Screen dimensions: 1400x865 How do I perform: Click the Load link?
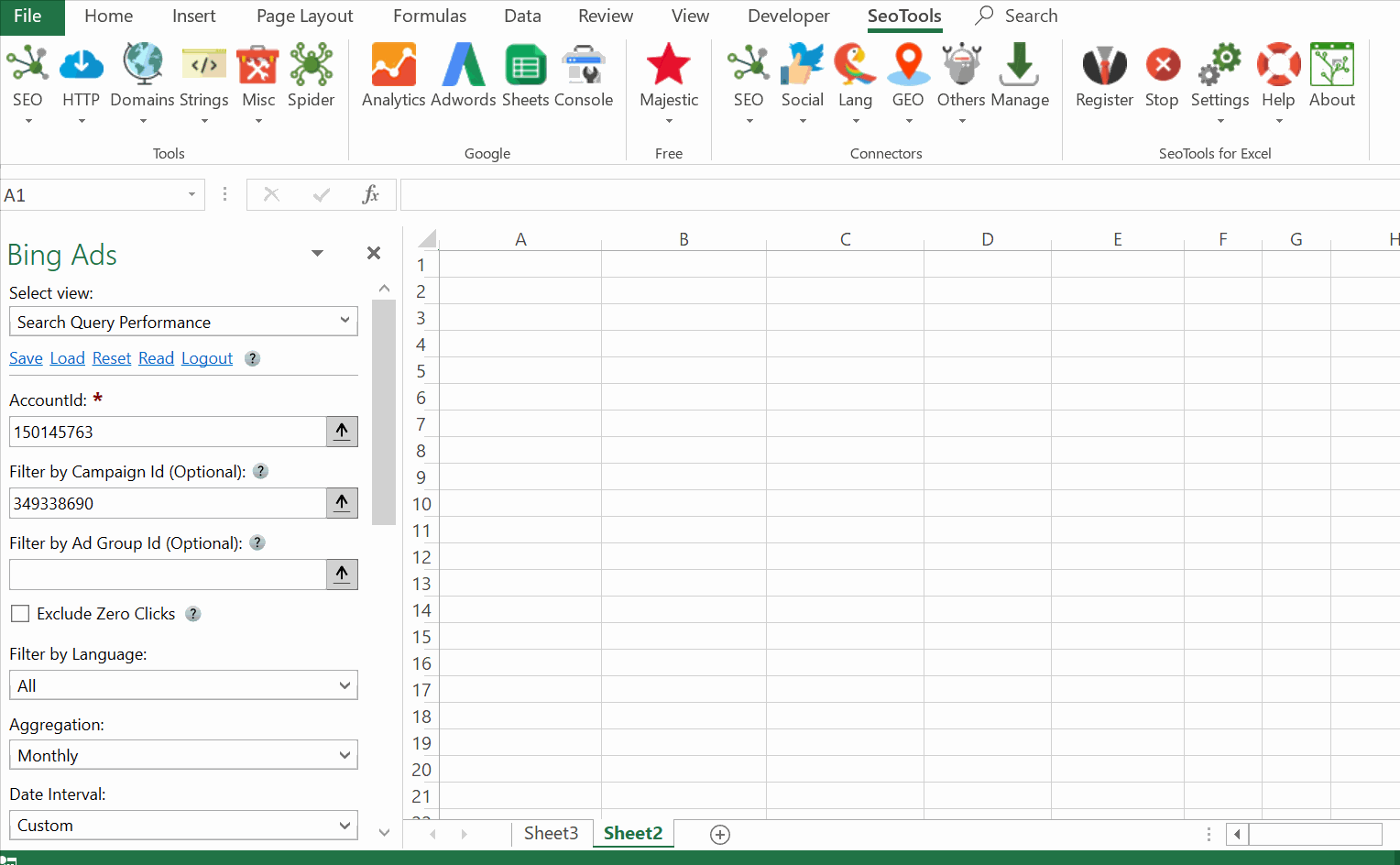point(67,358)
